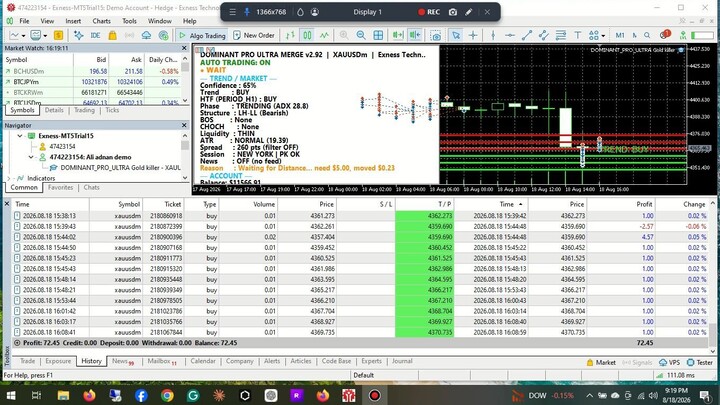Select the Fibonacci retracement tool
720x405 pixels.
561,35
